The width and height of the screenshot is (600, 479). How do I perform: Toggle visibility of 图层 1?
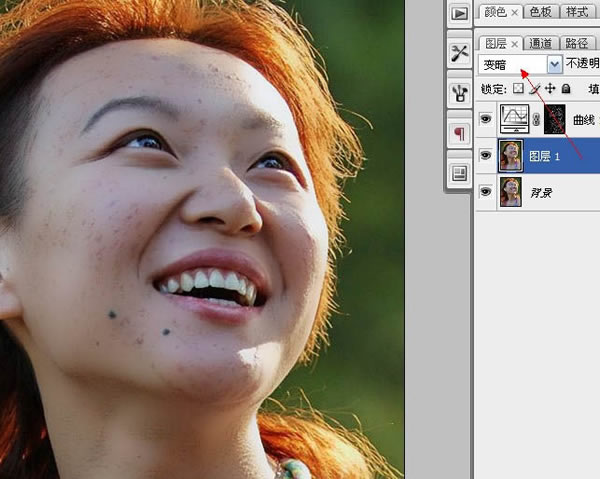coord(486,155)
